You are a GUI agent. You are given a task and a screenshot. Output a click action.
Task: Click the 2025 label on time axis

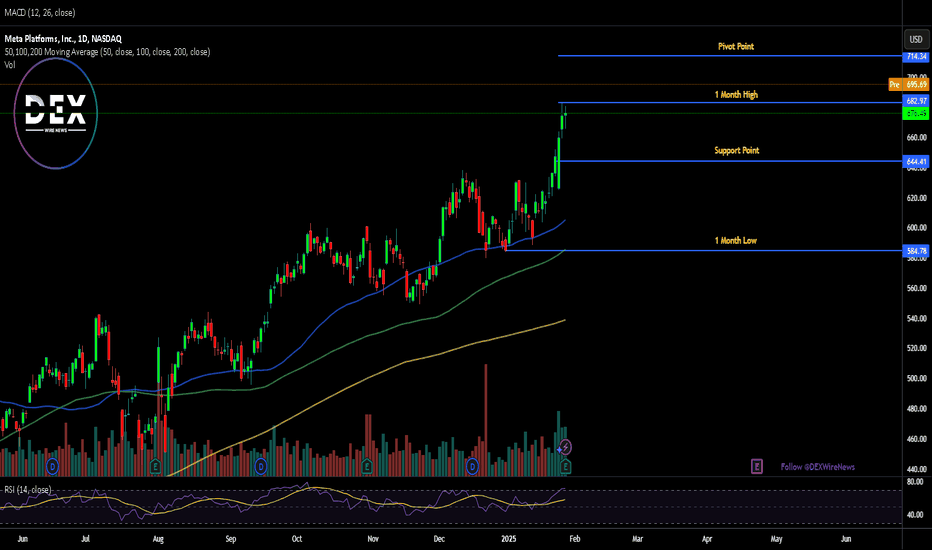(509, 539)
